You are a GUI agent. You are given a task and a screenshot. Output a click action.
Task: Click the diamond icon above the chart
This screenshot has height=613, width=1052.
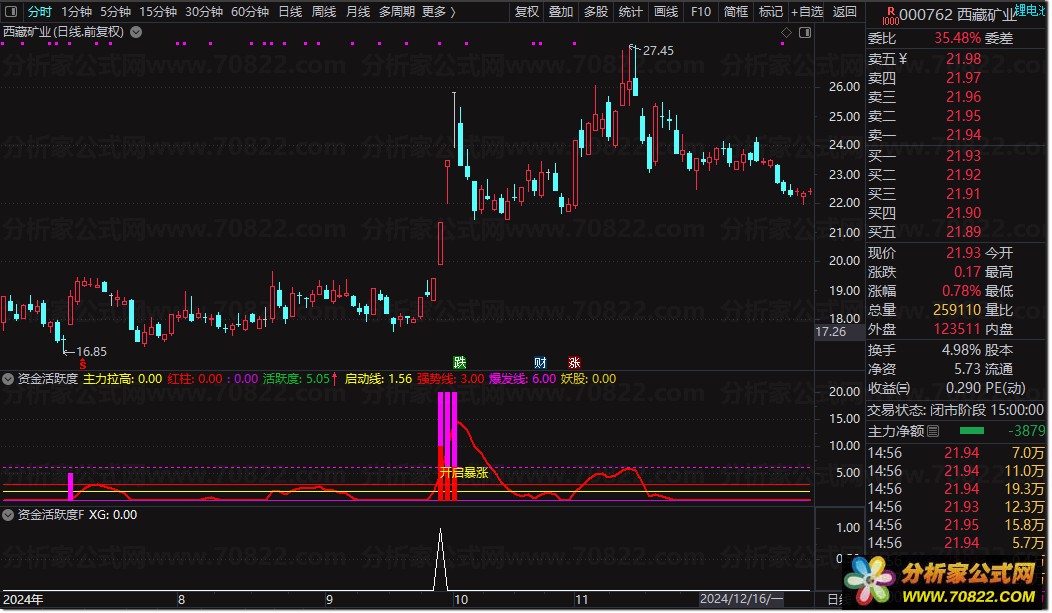coord(786,32)
